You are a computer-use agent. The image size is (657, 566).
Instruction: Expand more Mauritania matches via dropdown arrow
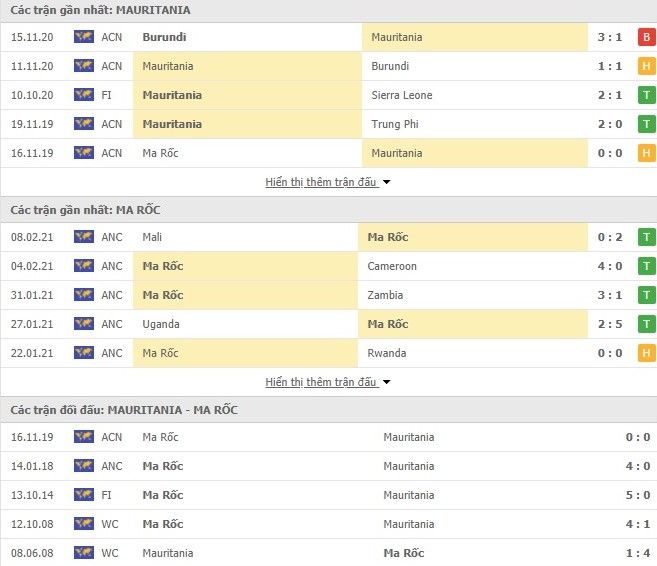[x=387, y=183]
